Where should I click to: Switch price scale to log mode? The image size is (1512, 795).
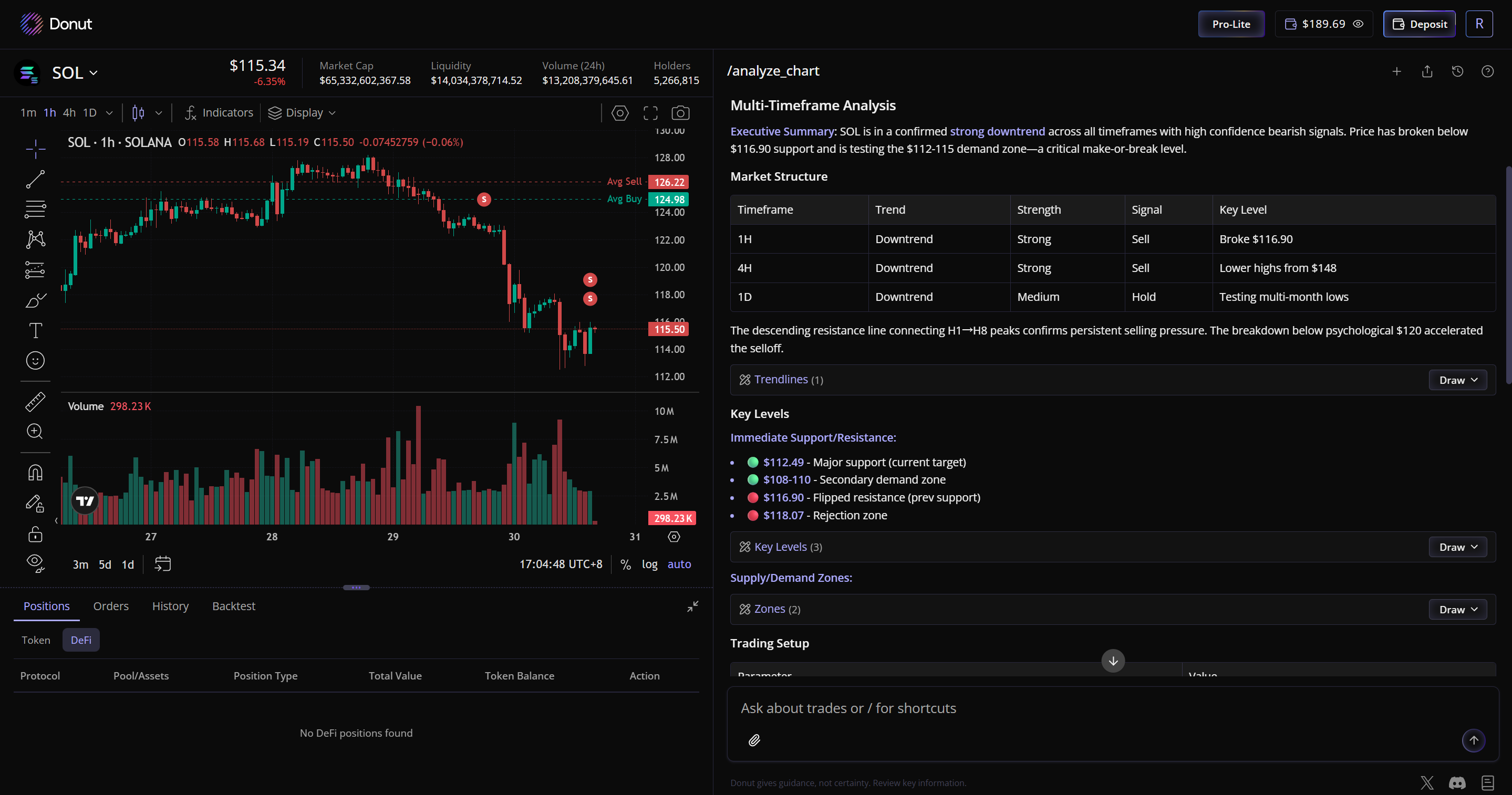click(x=649, y=564)
